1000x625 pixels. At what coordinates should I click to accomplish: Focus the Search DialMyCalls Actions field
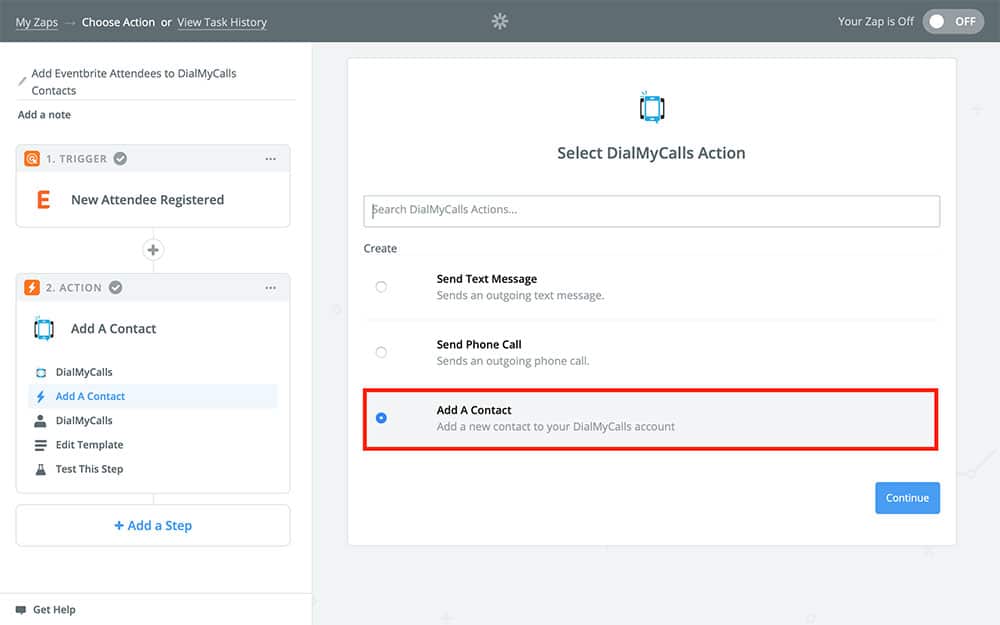pyautogui.click(x=651, y=211)
